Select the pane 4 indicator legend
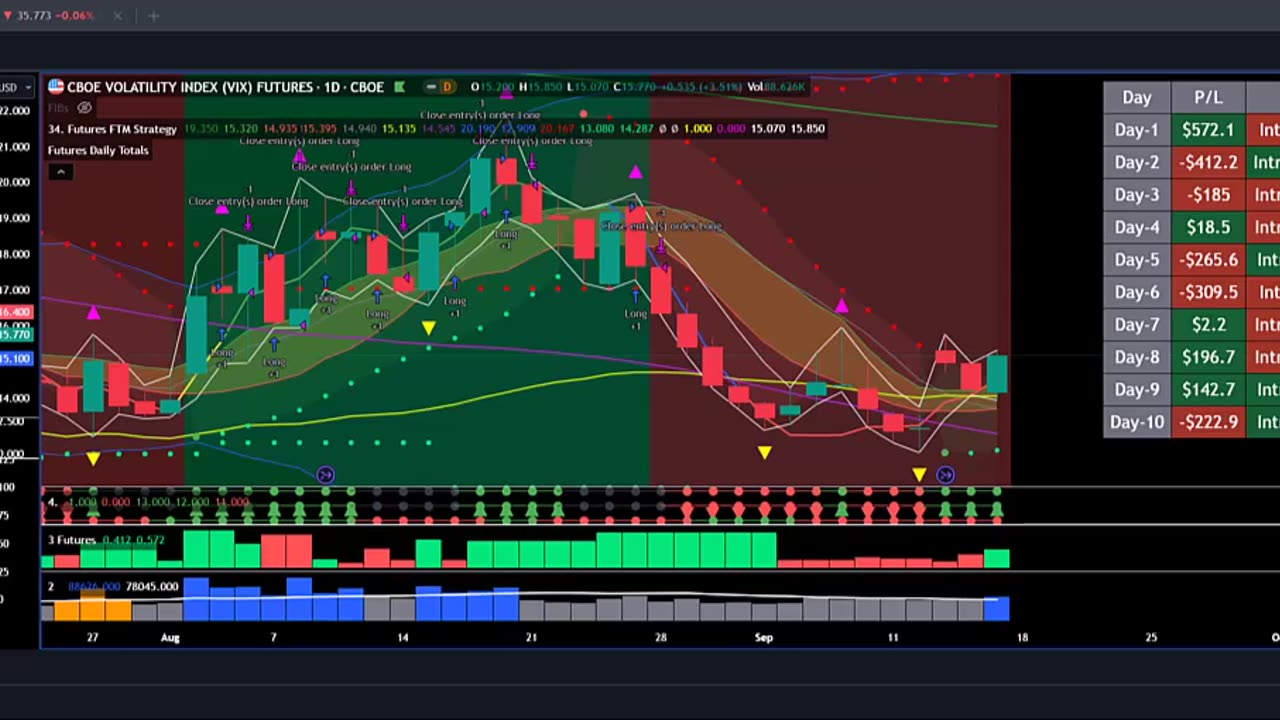 (x=148, y=502)
